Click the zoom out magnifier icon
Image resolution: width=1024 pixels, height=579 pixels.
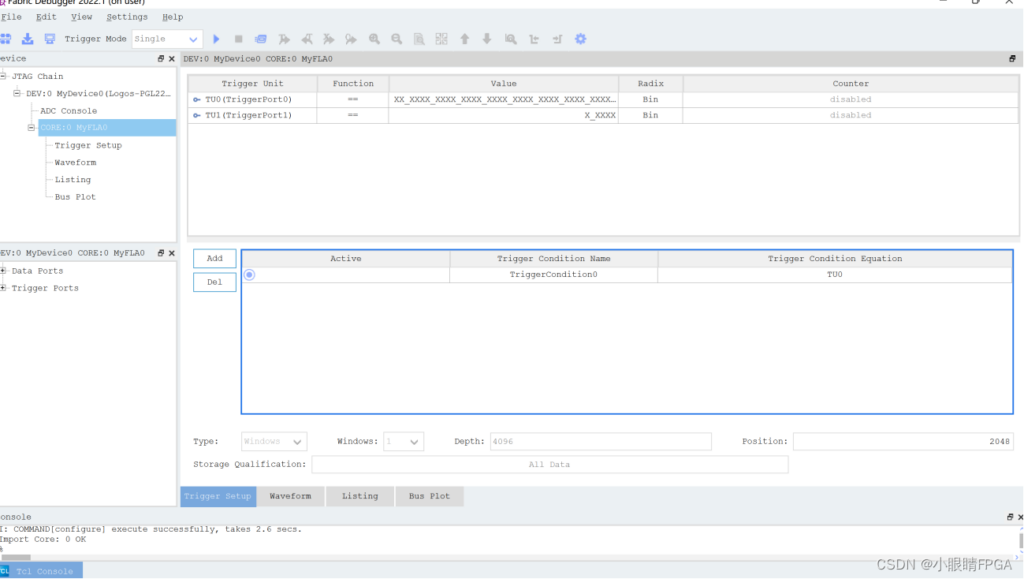pos(397,39)
